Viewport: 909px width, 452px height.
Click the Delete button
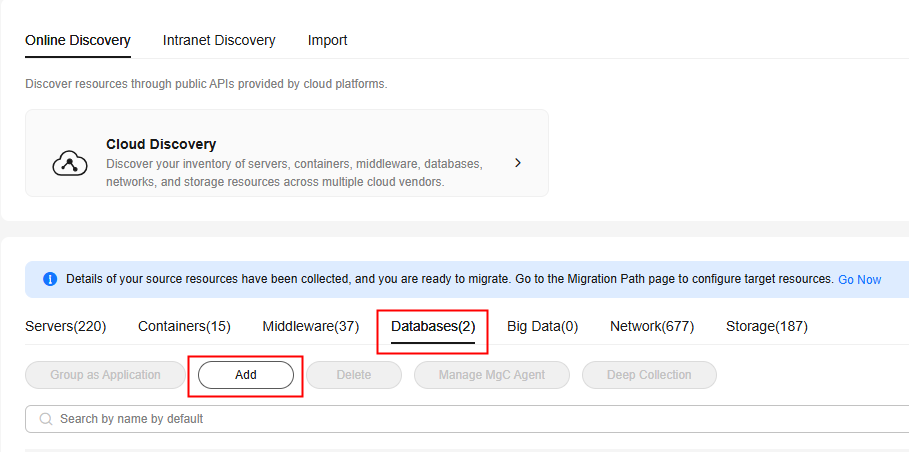[354, 375]
